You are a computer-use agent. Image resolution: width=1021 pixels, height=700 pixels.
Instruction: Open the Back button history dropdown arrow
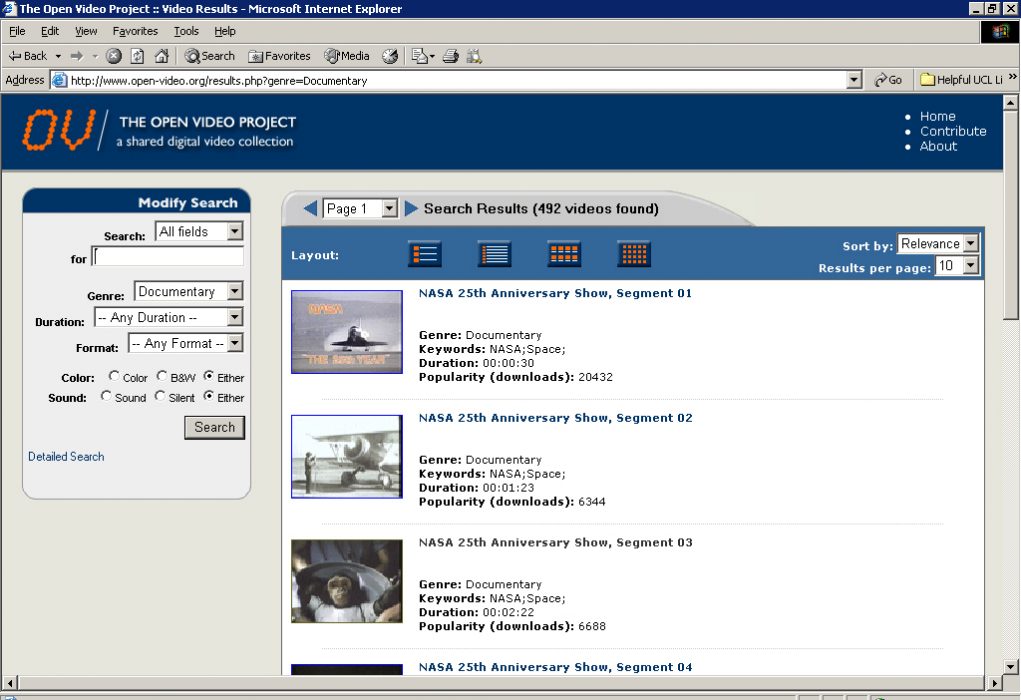58,57
